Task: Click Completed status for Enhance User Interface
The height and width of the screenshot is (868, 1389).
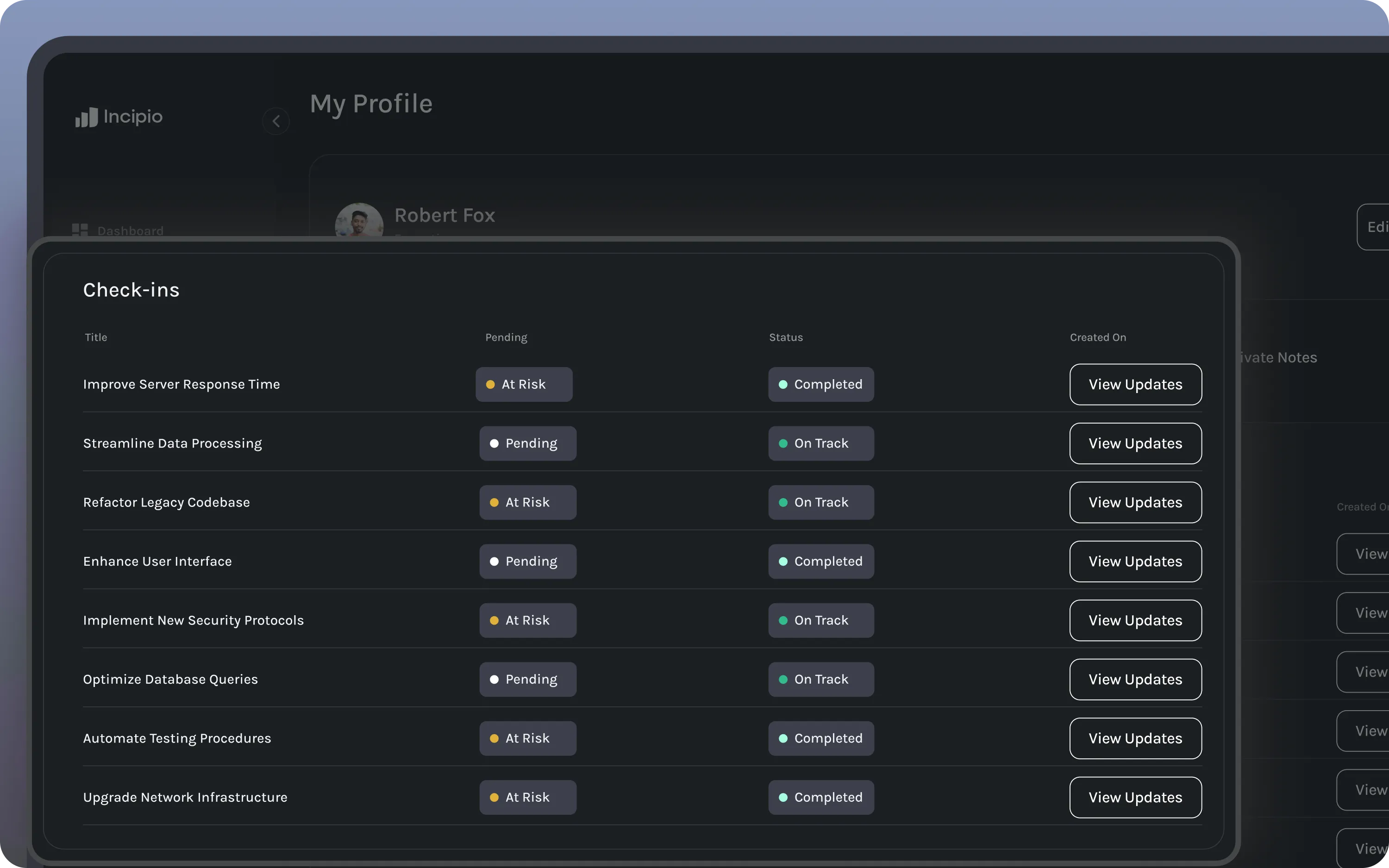Action: pos(821,562)
